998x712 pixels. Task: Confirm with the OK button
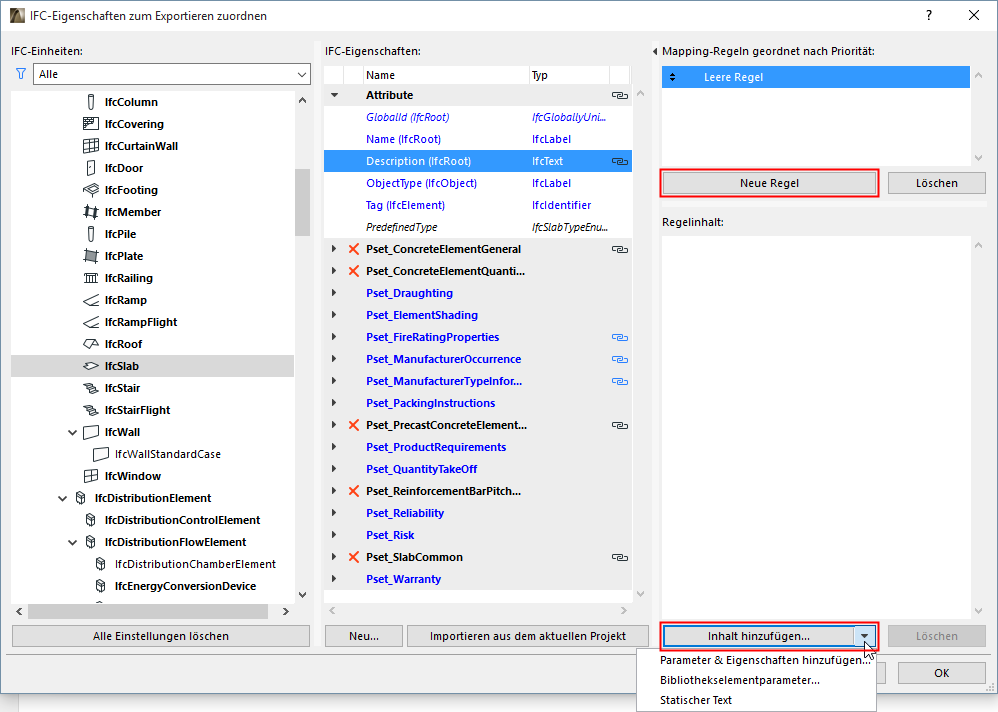pyautogui.click(x=941, y=673)
